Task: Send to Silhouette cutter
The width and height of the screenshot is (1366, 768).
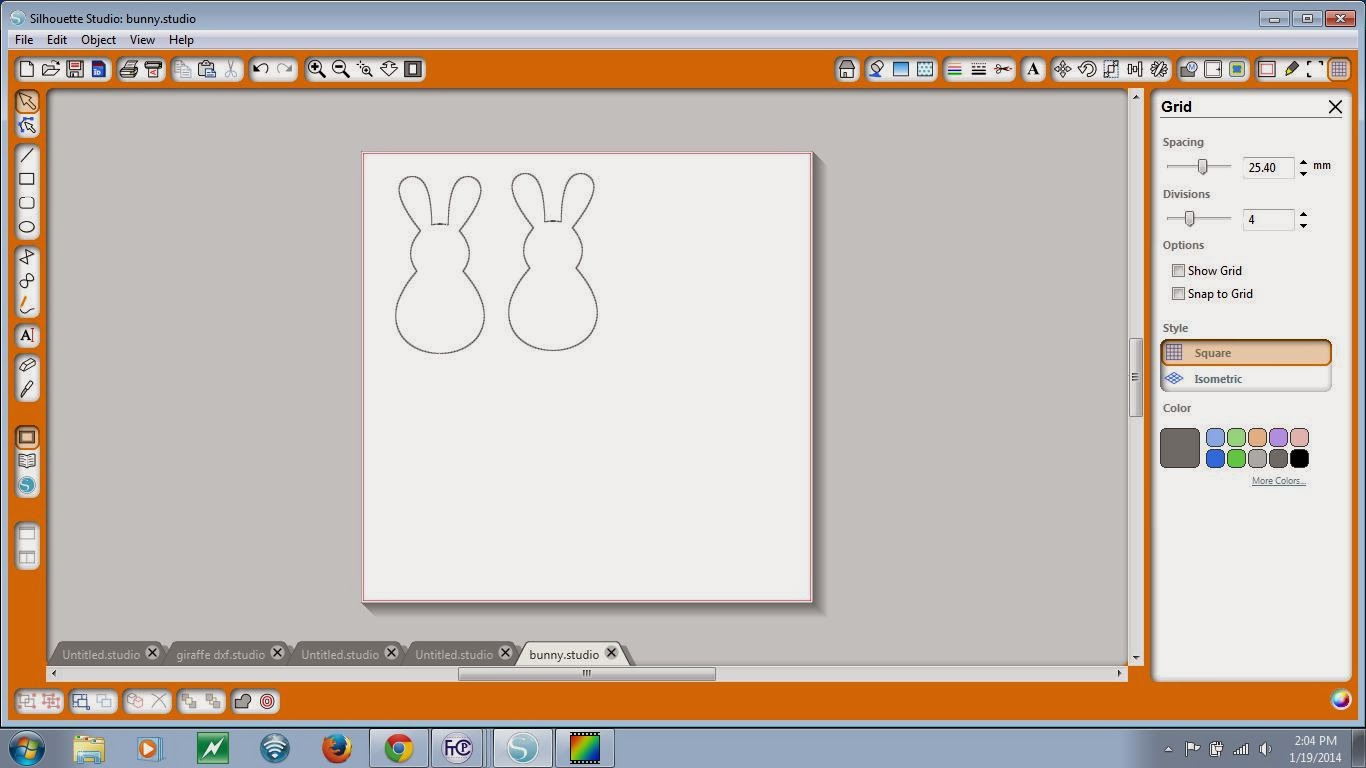Action: click(153, 69)
